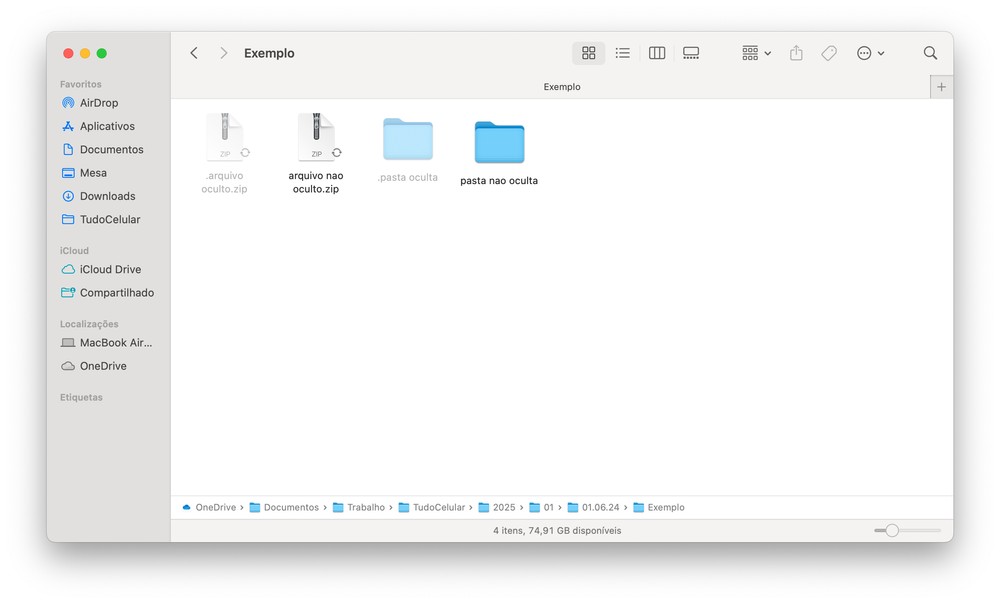Click the Search magnifier icon
This screenshot has height=604, width=1000.
click(930, 53)
